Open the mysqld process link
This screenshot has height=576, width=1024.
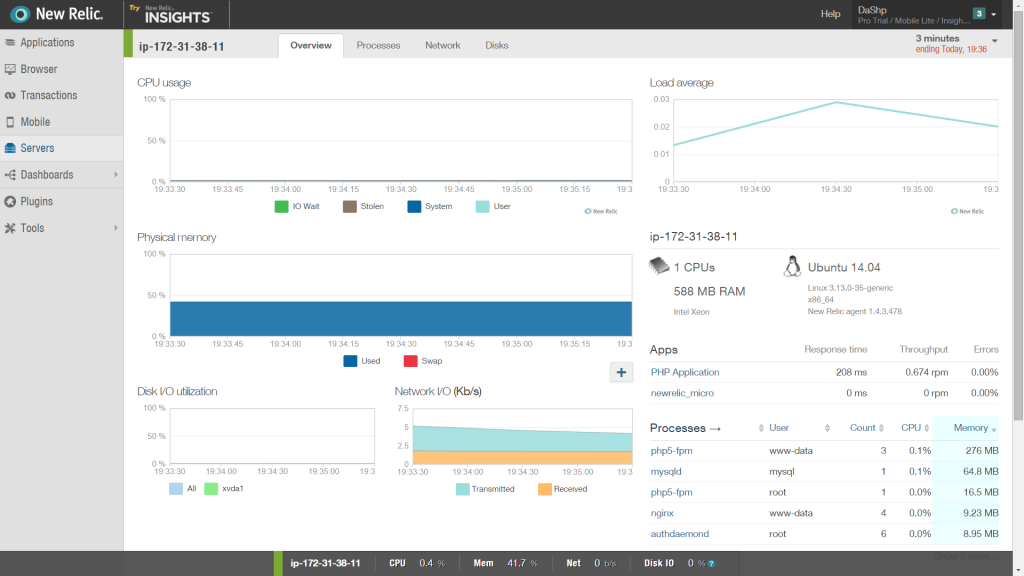[x=665, y=472]
